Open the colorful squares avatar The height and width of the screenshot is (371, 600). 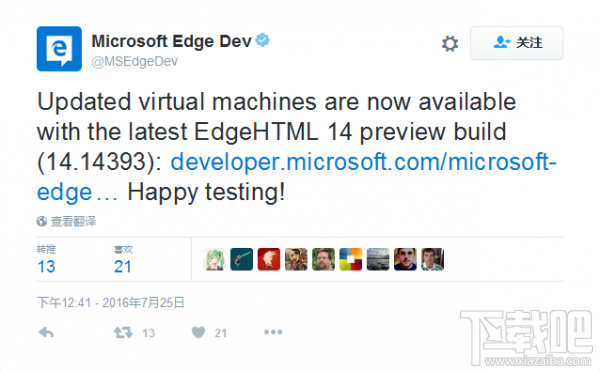[351, 259]
